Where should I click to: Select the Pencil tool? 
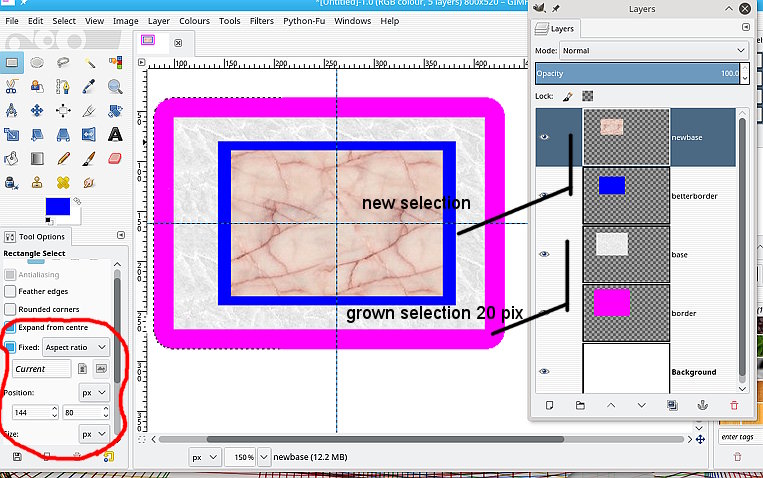[x=63, y=159]
